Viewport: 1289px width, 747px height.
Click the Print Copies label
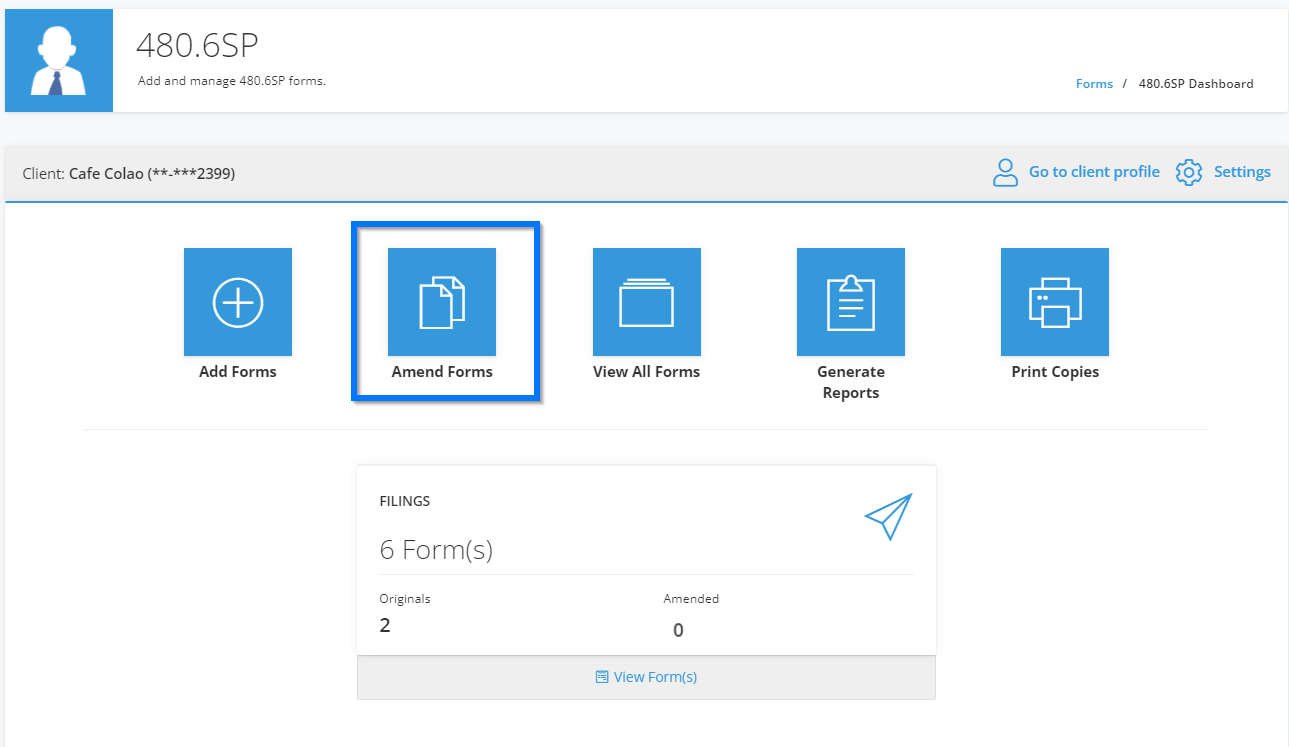click(1055, 372)
